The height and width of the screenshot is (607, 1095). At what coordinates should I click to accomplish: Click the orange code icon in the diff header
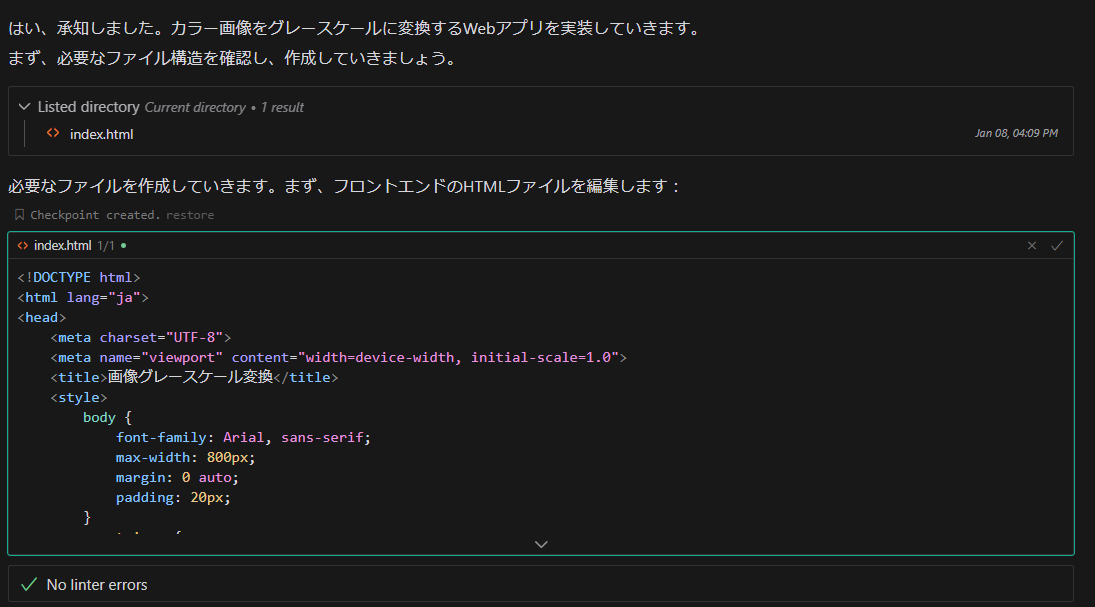[x=22, y=245]
